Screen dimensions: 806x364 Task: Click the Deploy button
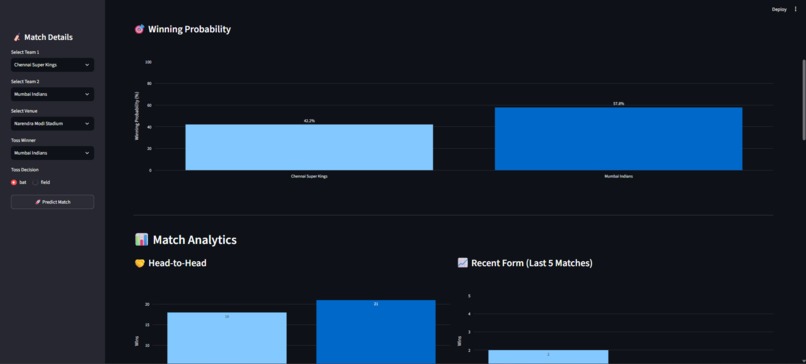pyautogui.click(x=779, y=9)
